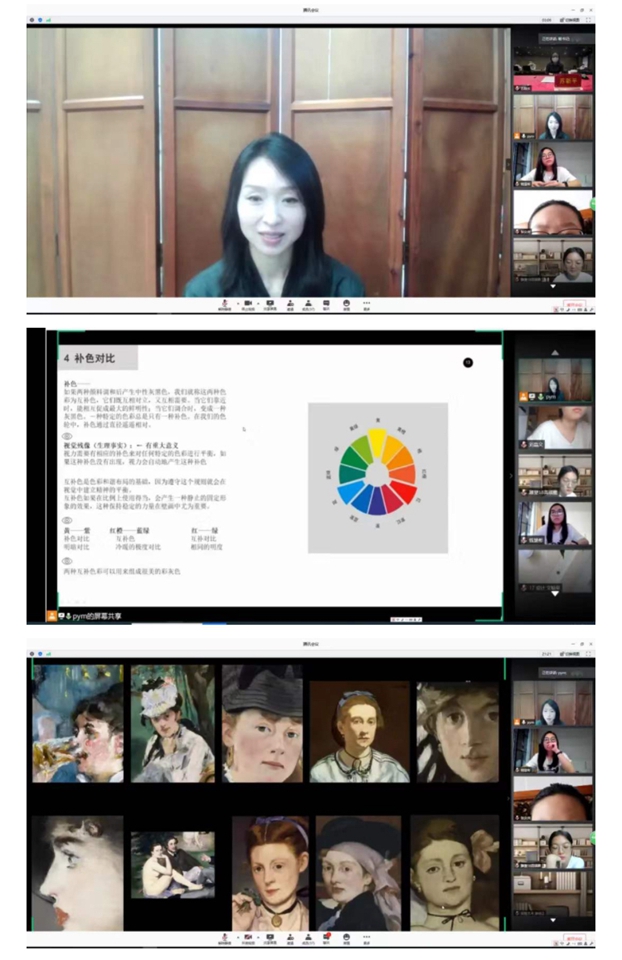Collapse sidebar chevron in middle window

(511, 476)
